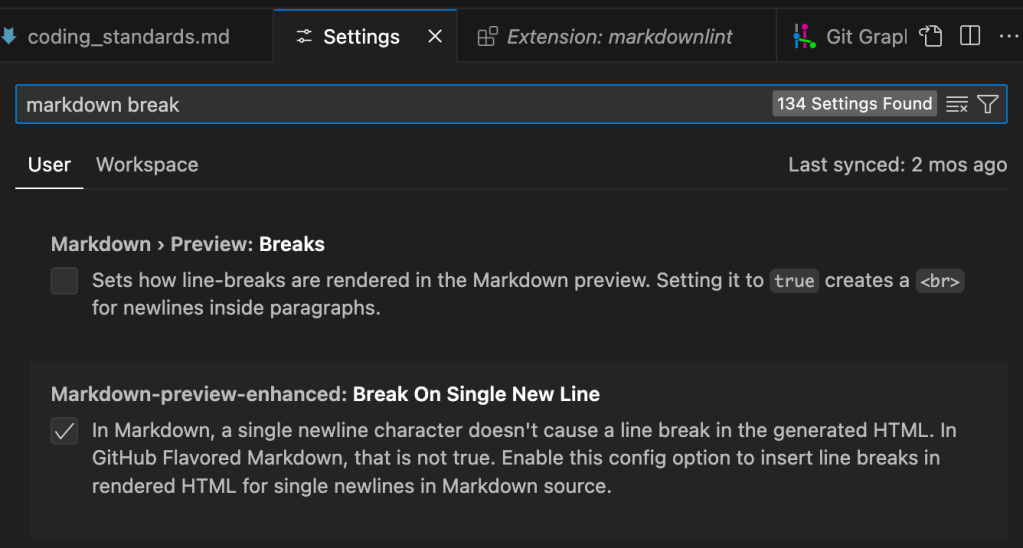Click the Split Editor Right icon

(969, 36)
